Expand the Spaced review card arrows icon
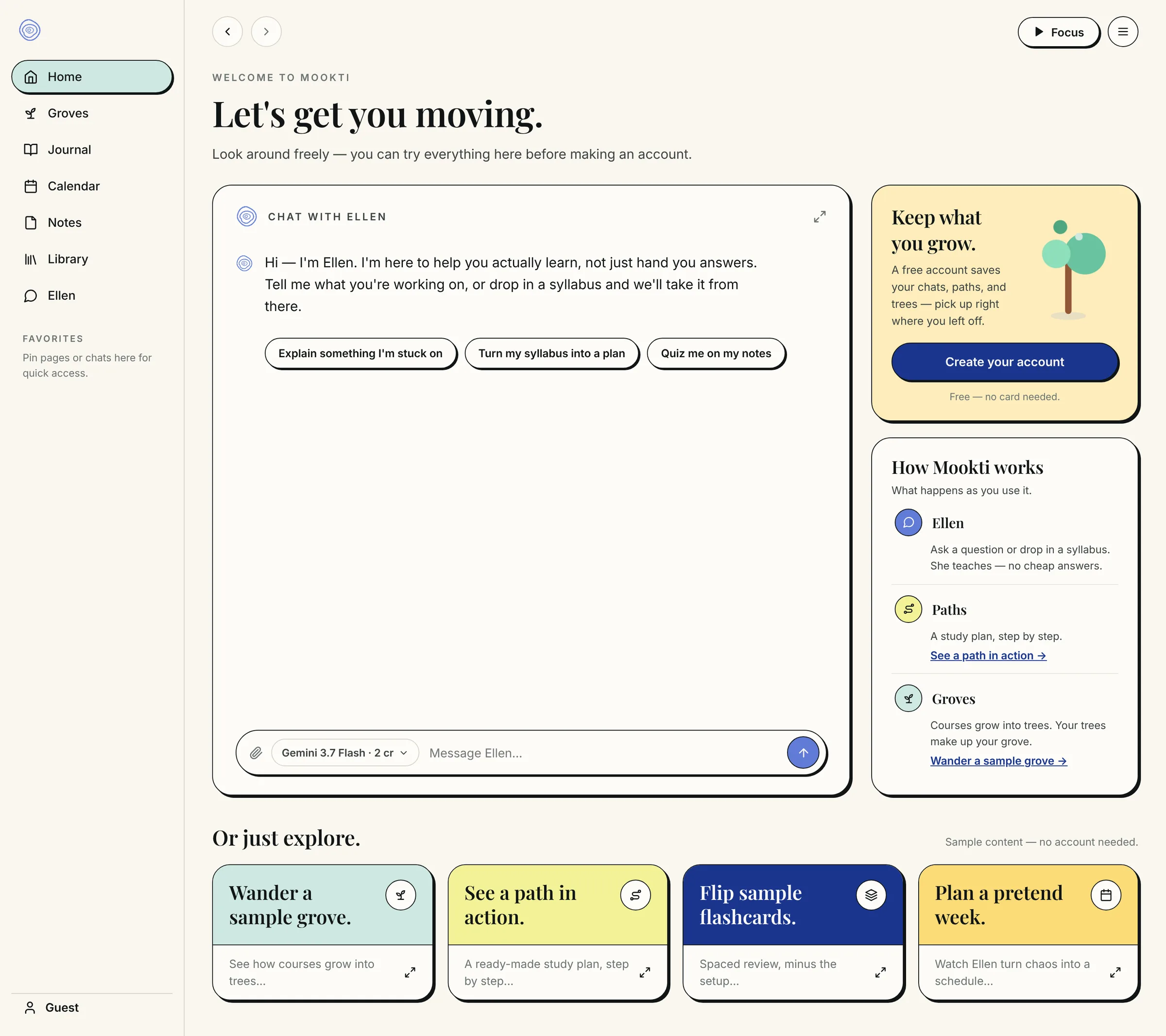1166x1036 pixels. coord(881,972)
